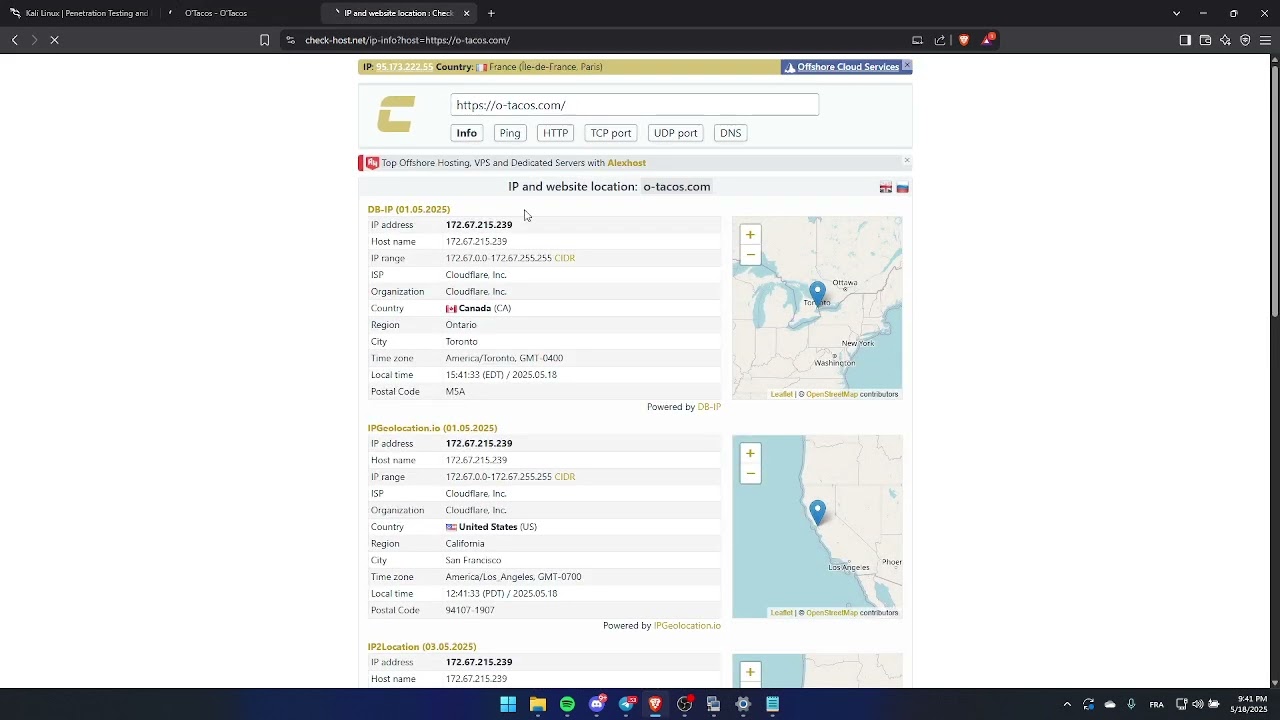Image resolution: width=1280 pixels, height=720 pixels.
Task: Open the Leaflet link on the Toronto map
Action: click(x=781, y=394)
